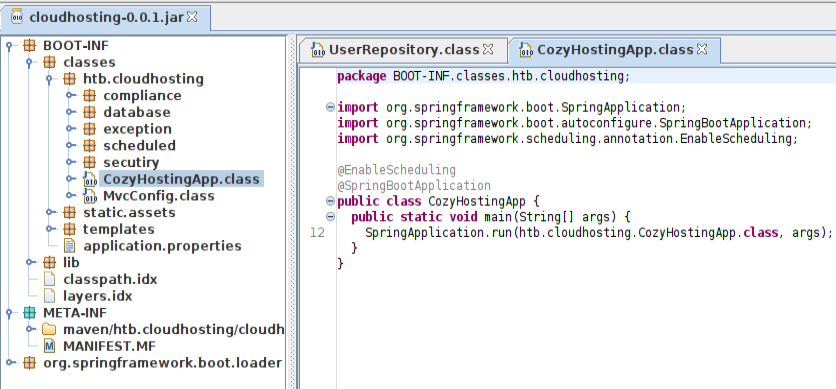Click the CozyHostingApp.class file icon in tree
Image resolution: width=836 pixels, height=389 pixels.
pos(90,180)
